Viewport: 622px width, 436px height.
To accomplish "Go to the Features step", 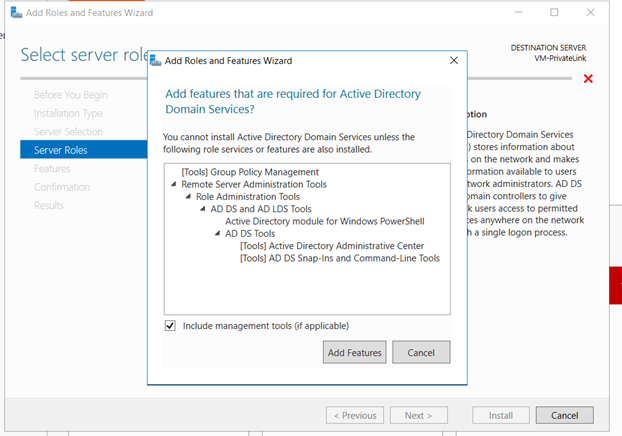I will (x=52, y=169).
